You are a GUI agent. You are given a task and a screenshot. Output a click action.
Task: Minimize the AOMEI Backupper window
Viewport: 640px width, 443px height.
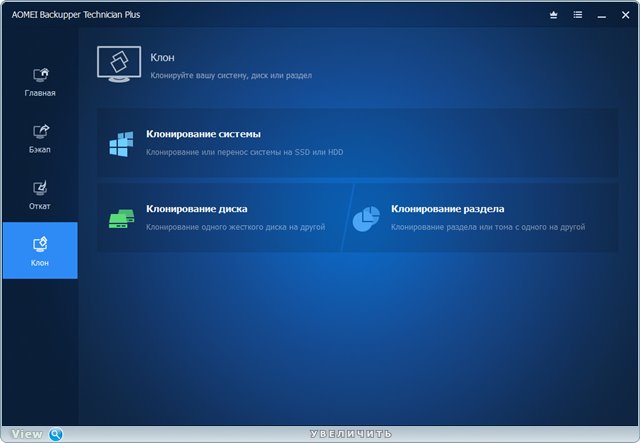[x=602, y=16]
